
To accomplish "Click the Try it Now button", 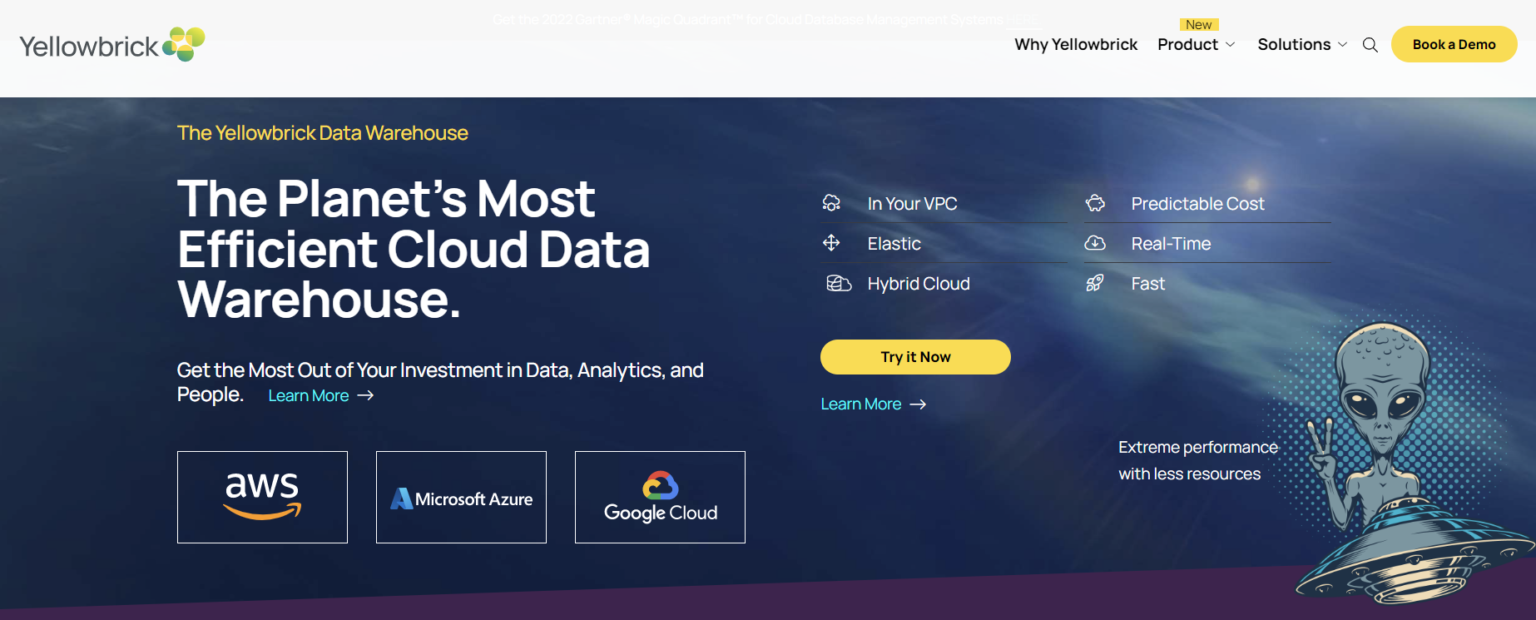I will (915, 357).
